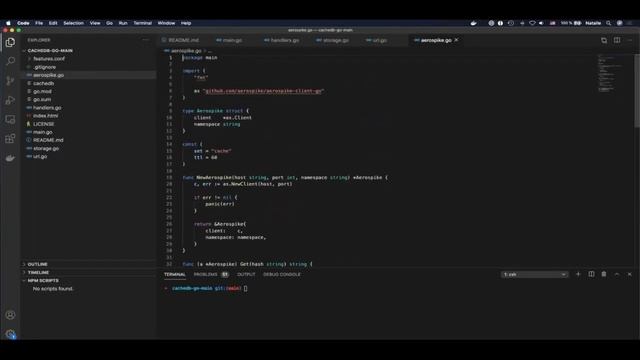Open the Selection menu

click(x=73, y=23)
